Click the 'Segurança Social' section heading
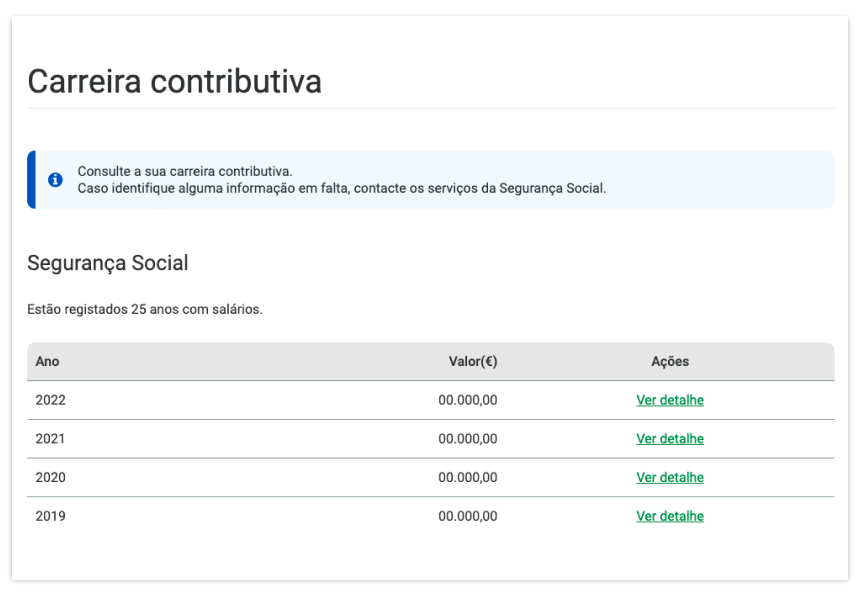 tap(108, 263)
